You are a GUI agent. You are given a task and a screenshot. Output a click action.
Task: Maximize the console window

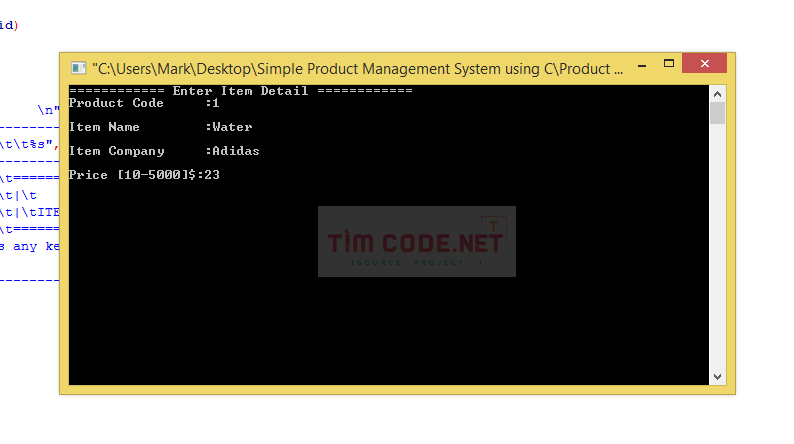click(x=668, y=64)
